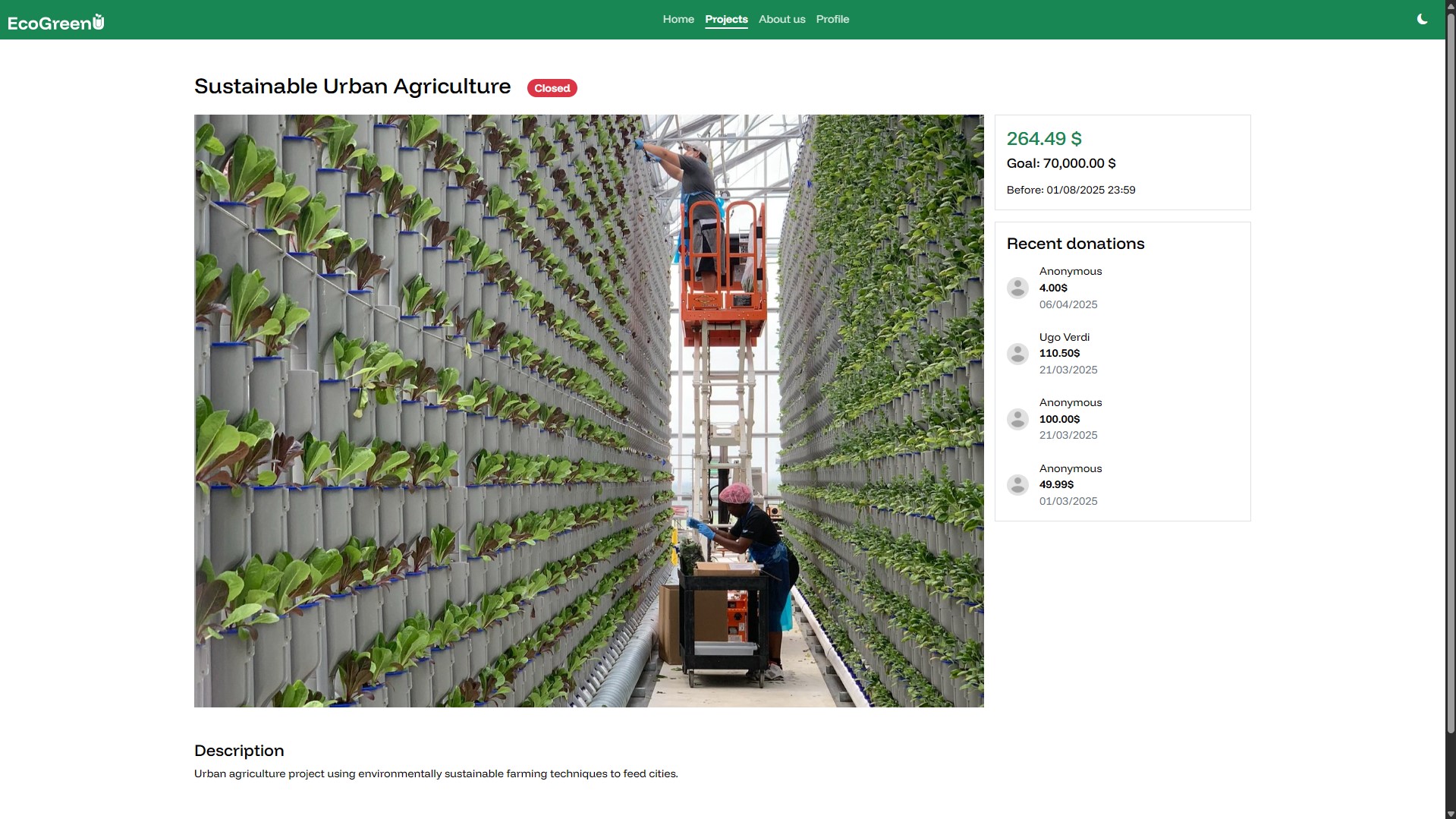Click the vertical scrollbar thumb

pyautogui.click(x=1451, y=372)
